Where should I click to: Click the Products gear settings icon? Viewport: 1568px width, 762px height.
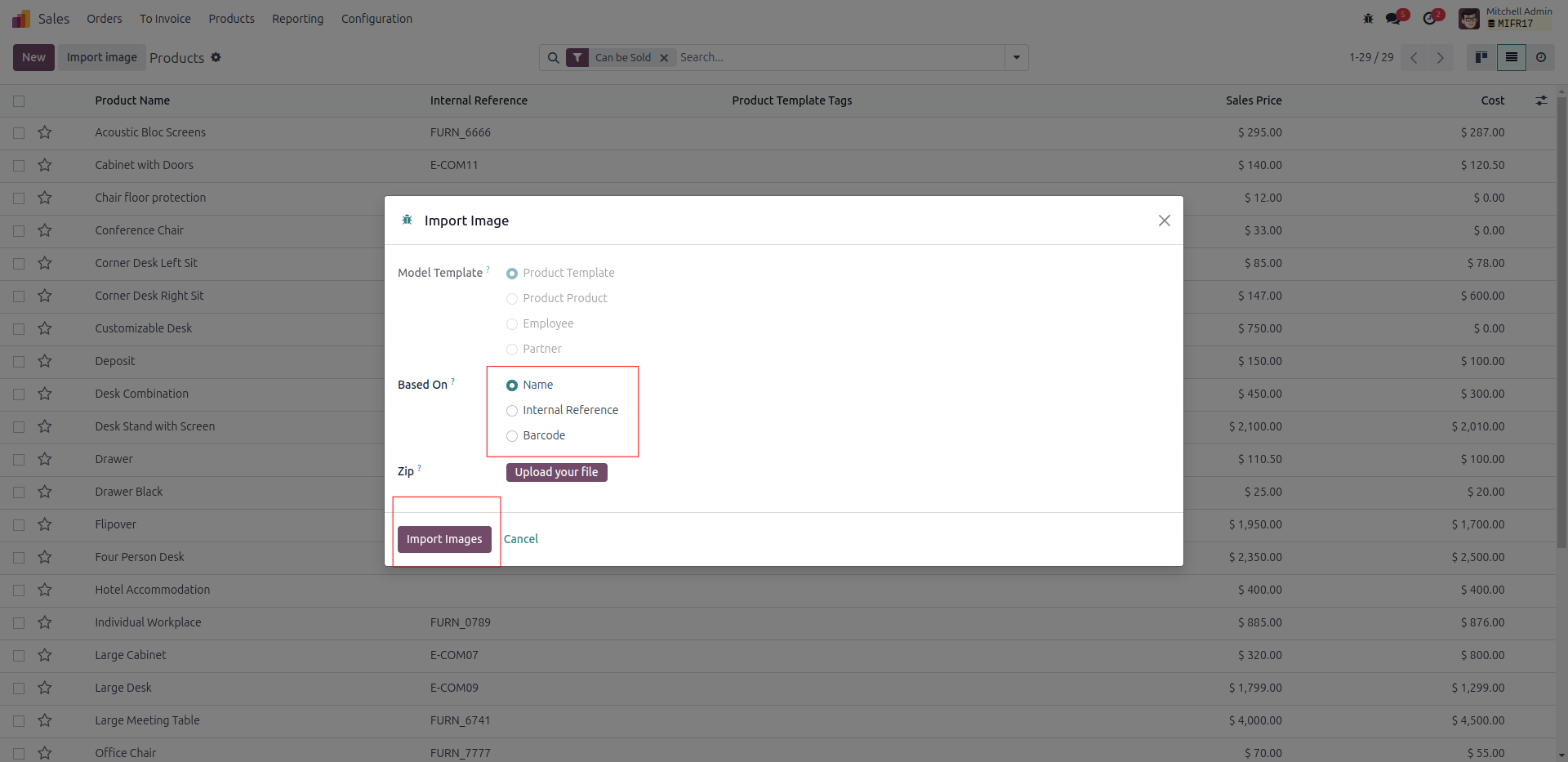216,57
